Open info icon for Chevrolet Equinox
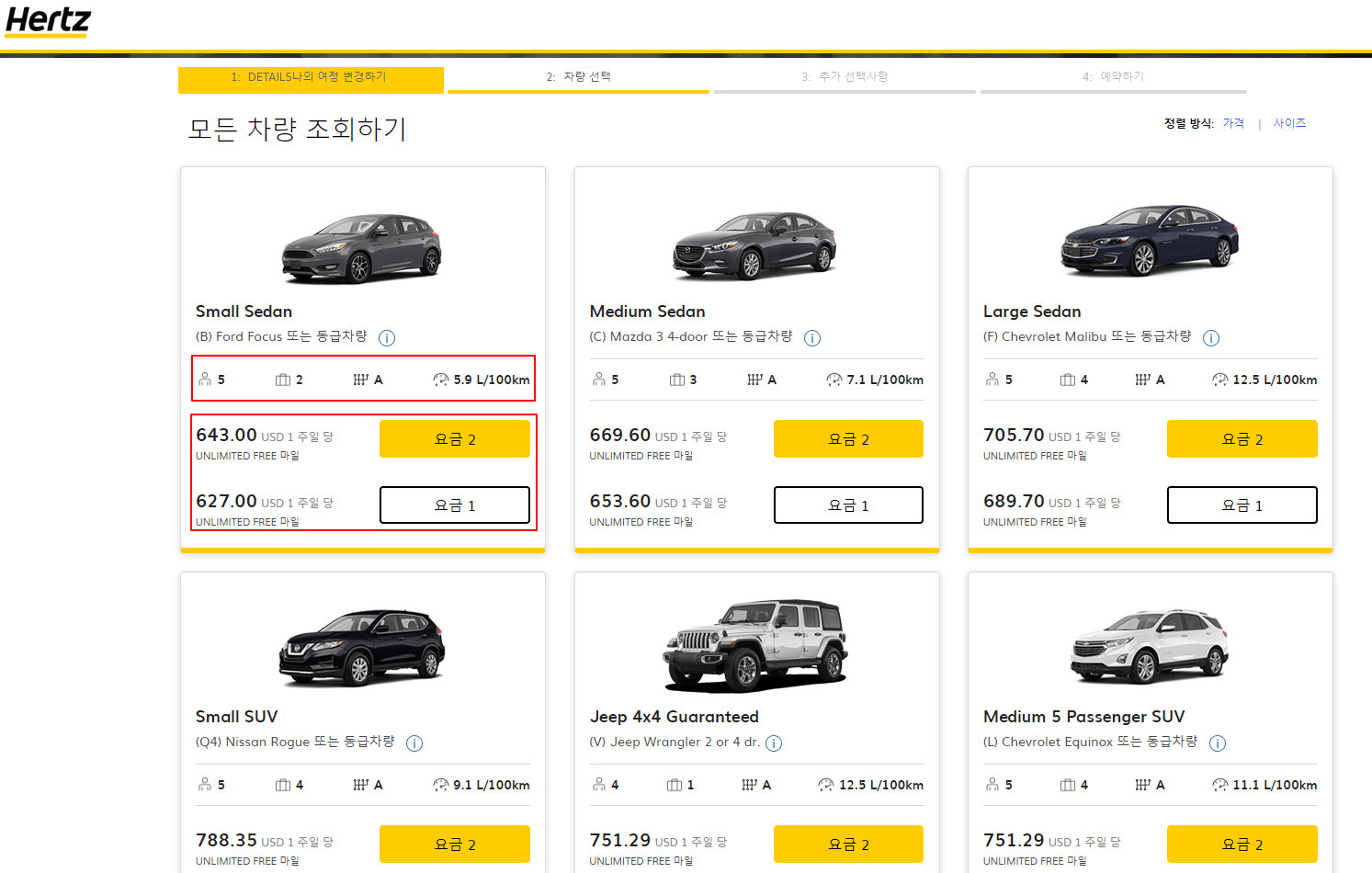The width and height of the screenshot is (1372, 873). (1218, 743)
